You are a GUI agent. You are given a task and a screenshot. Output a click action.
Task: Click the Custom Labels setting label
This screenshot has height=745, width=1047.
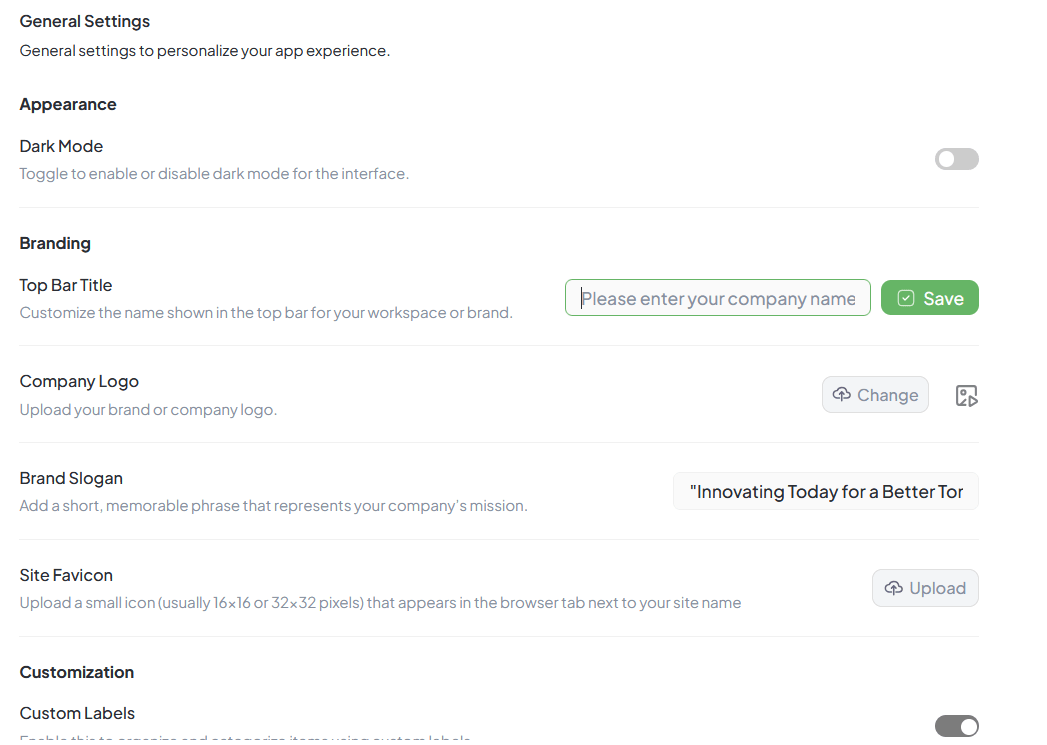[77, 713]
